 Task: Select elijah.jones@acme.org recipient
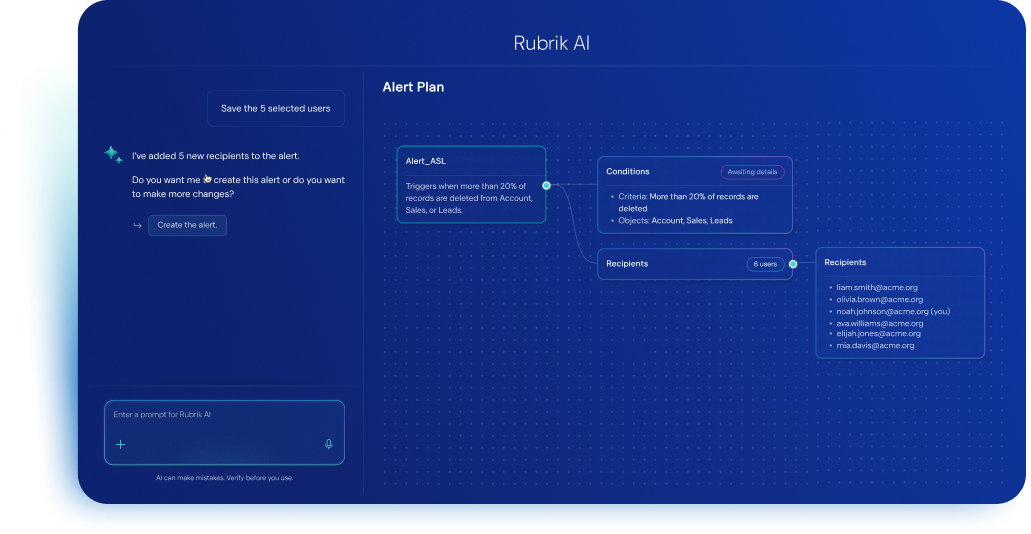pos(878,333)
